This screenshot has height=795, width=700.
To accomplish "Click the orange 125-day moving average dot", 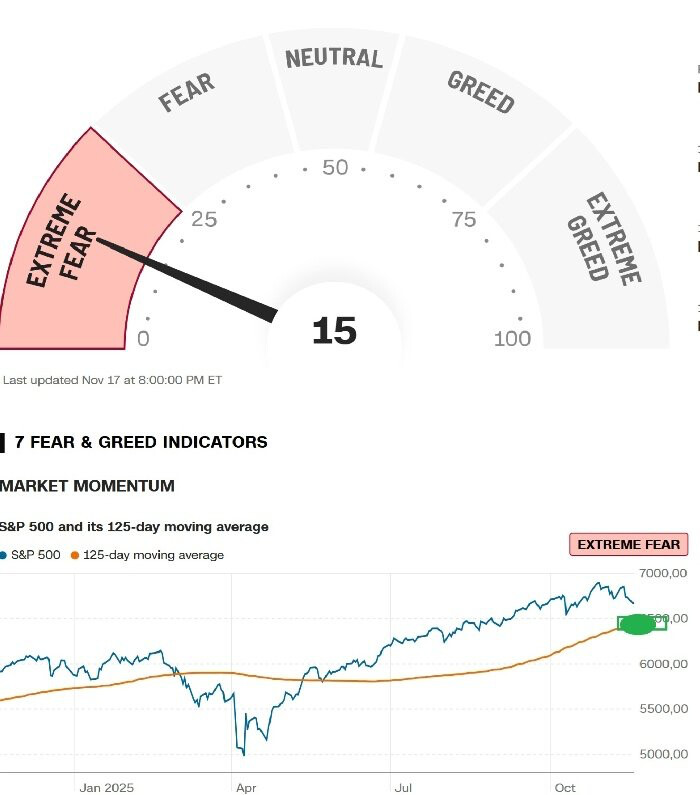I will [75, 555].
